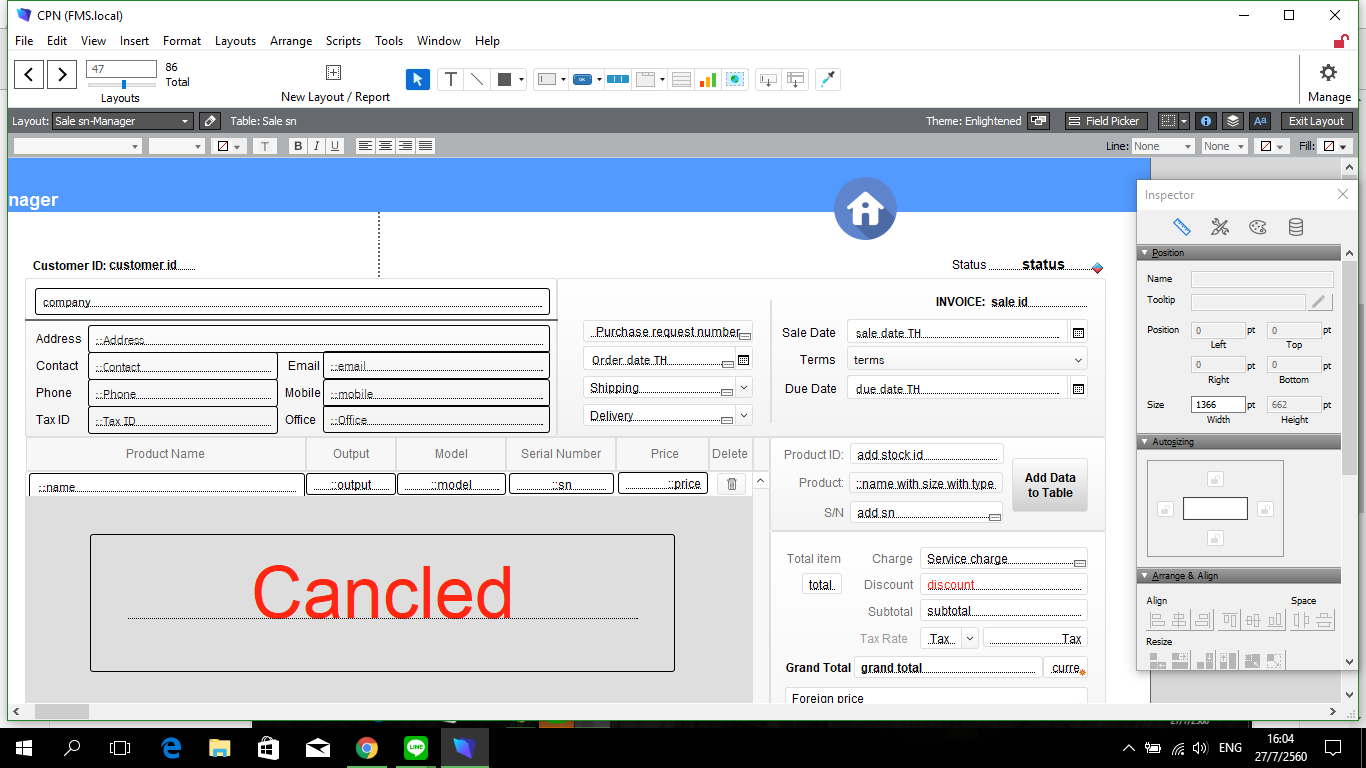Click the Exit Layout button
Screen dimensions: 1366x768
[x=1316, y=121]
